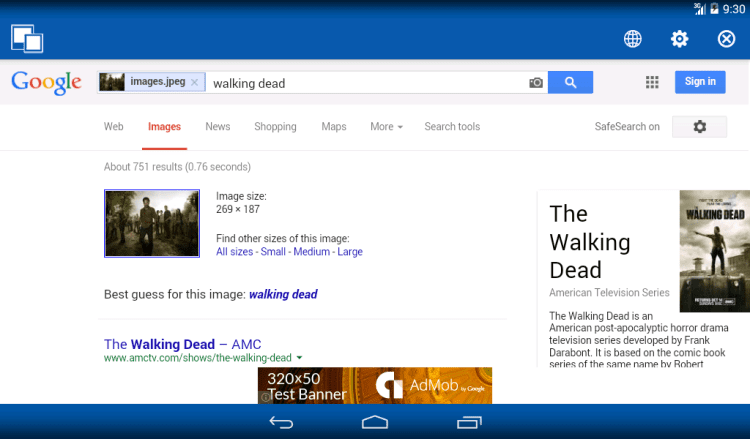Click the blue magnifier search button

pos(570,82)
